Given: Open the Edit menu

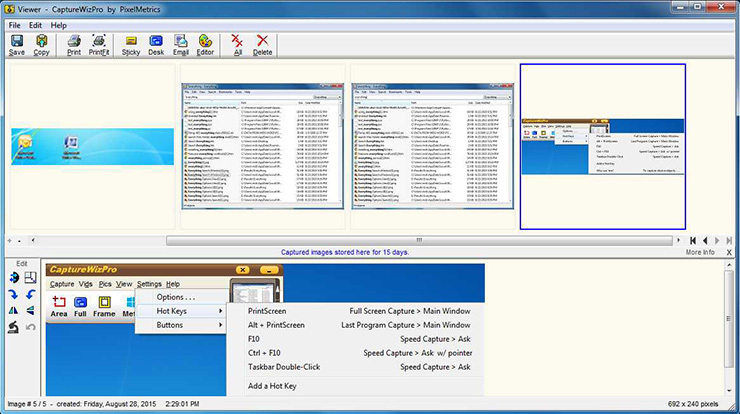Looking at the screenshot, I should click(x=35, y=24).
